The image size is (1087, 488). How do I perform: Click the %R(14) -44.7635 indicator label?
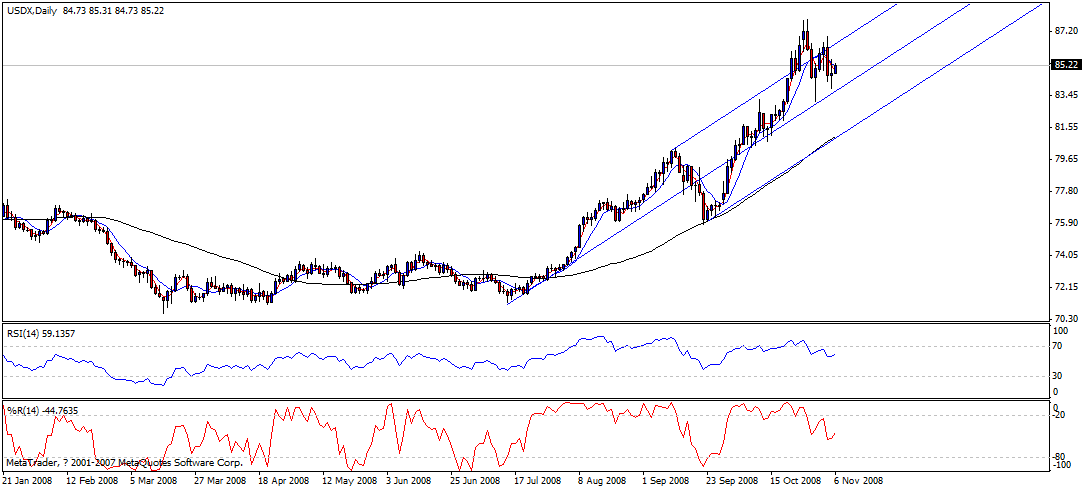click(x=42, y=410)
